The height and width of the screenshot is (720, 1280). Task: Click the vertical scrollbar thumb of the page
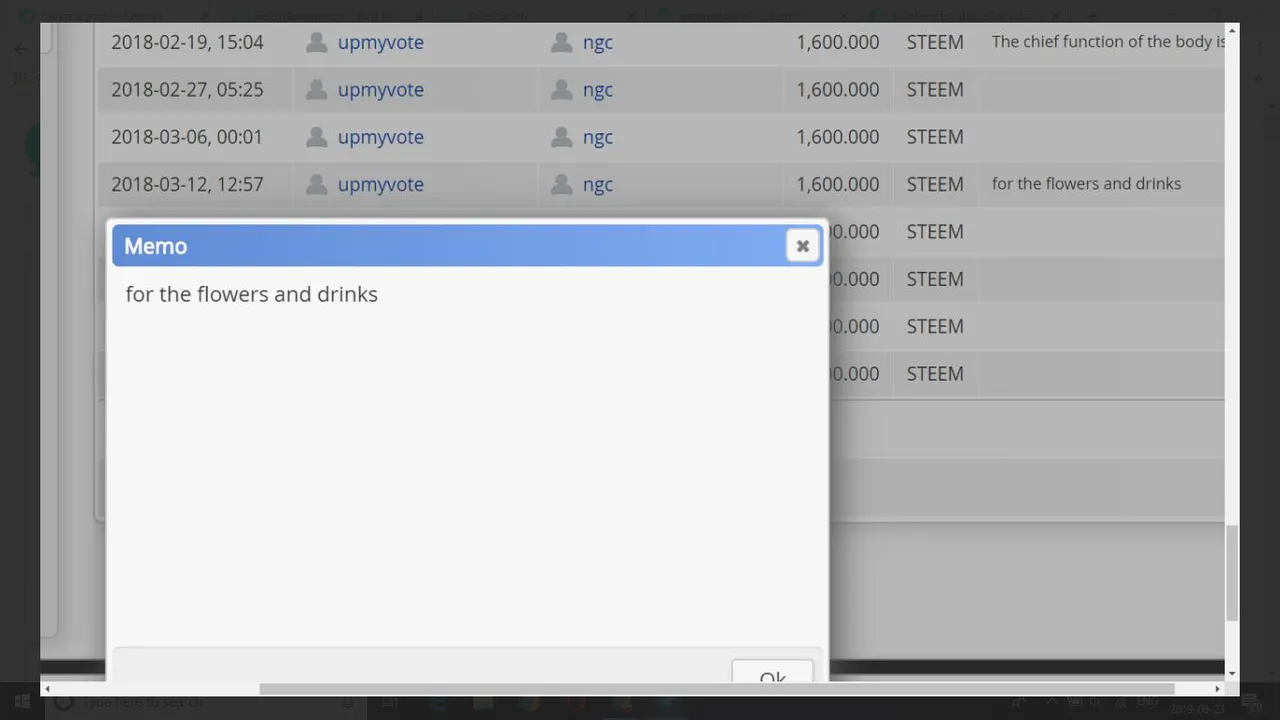tap(1232, 572)
